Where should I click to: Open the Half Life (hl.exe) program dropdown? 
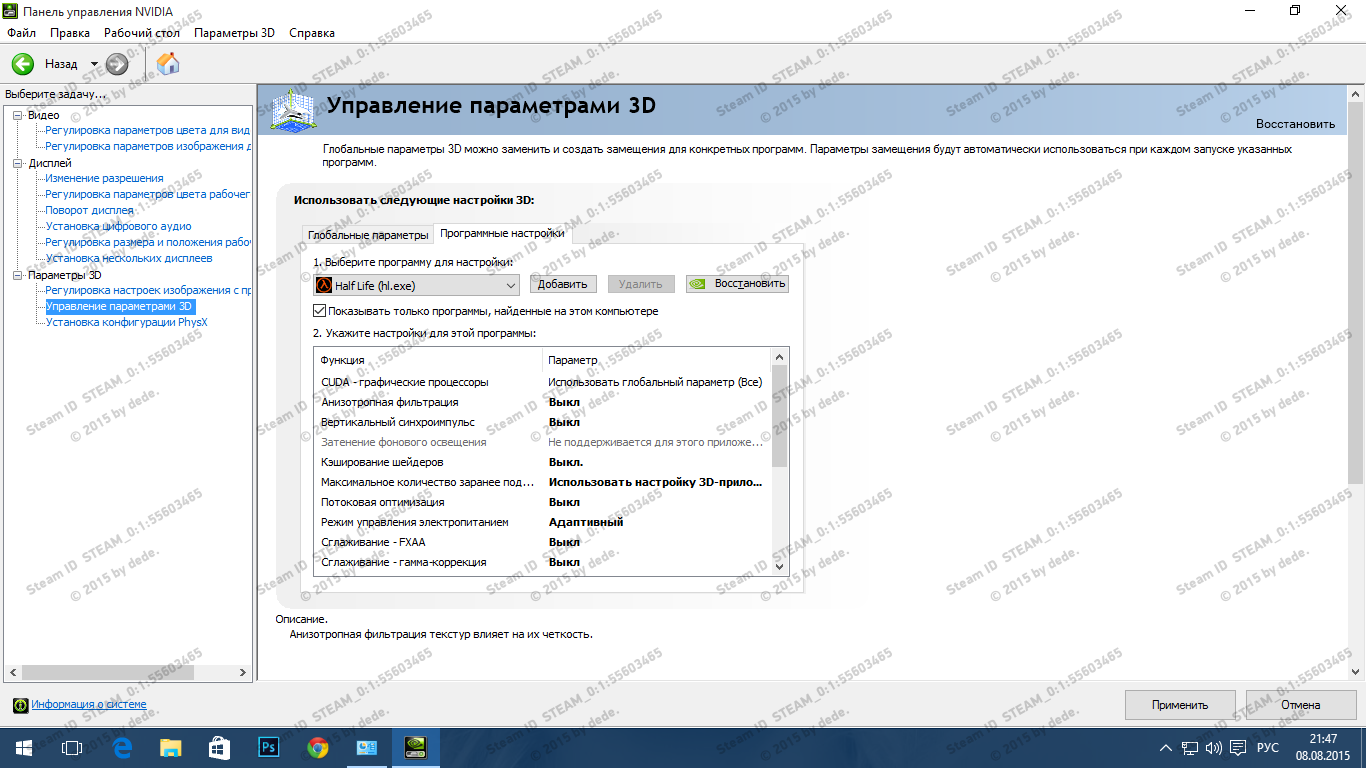[x=416, y=285]
